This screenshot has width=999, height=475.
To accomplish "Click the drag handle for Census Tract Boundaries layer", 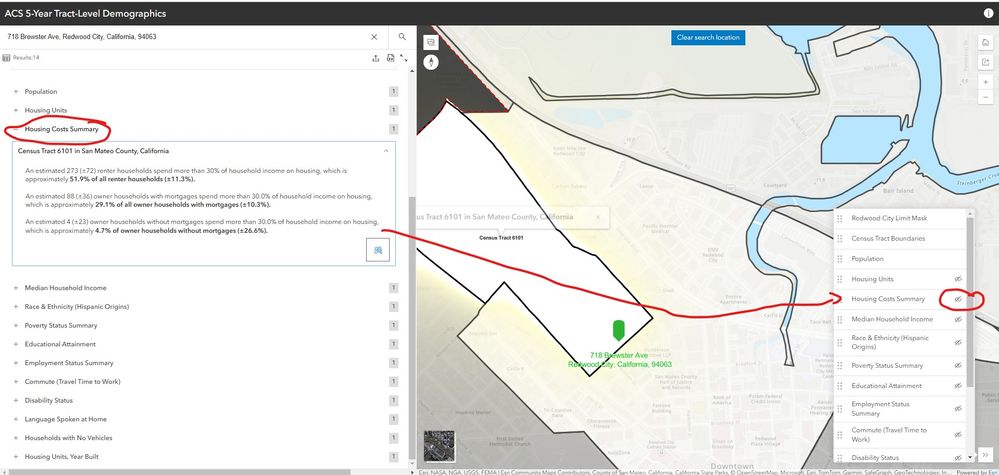I will (x=840, y=239).
